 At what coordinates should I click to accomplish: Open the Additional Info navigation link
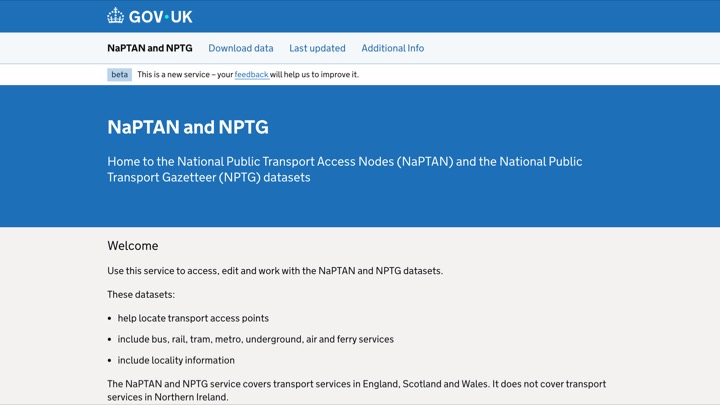(393, 48)
